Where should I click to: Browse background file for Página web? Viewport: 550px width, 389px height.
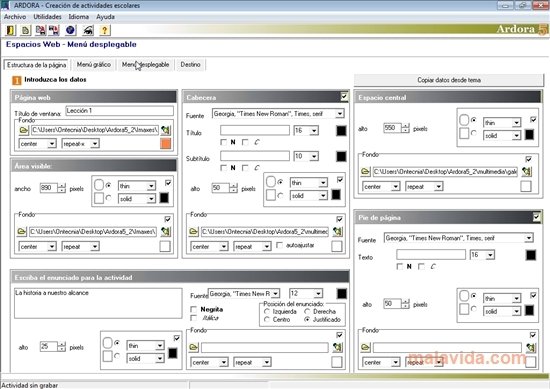(24, 130)
